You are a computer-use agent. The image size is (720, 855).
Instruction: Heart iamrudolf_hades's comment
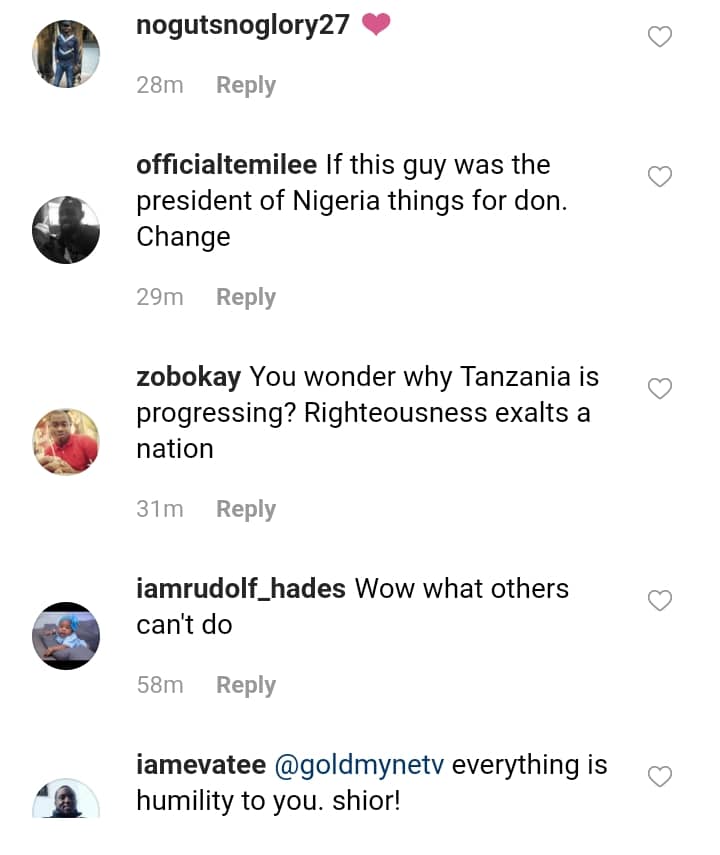tap(660, 600)
